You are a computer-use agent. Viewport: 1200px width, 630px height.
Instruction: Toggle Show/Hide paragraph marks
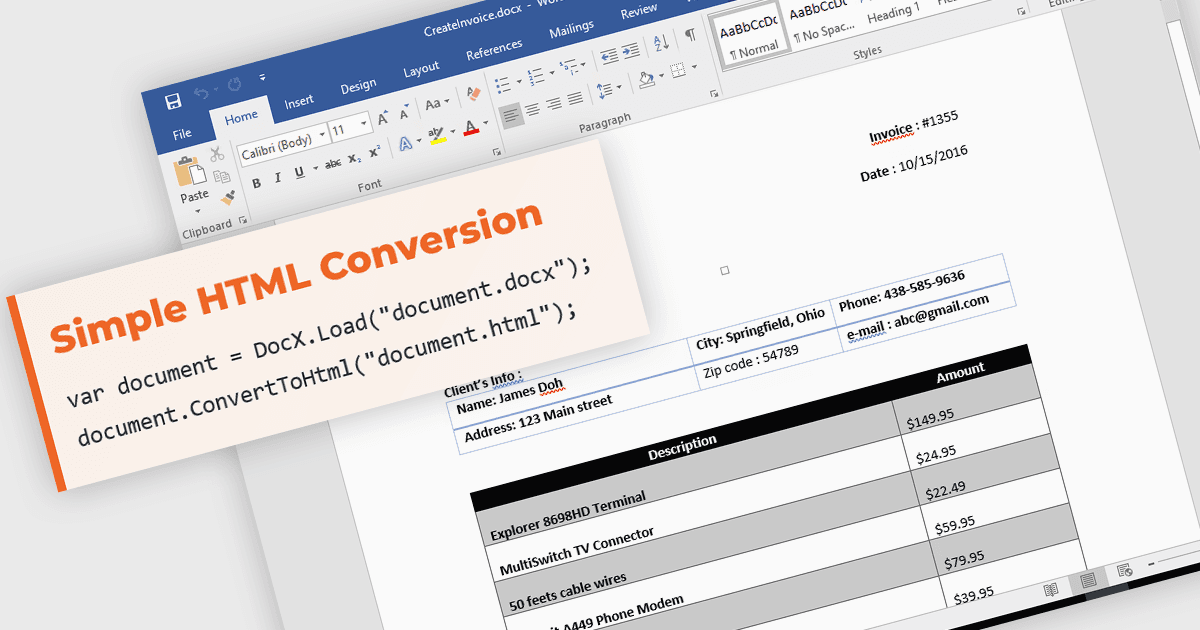coord(690,37)
